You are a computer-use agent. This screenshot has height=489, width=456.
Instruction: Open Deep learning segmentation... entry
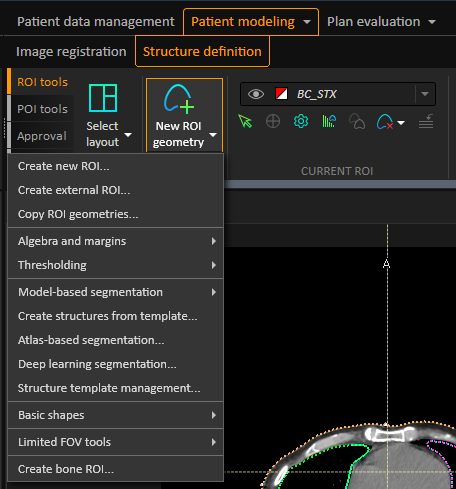coord(115,364)
